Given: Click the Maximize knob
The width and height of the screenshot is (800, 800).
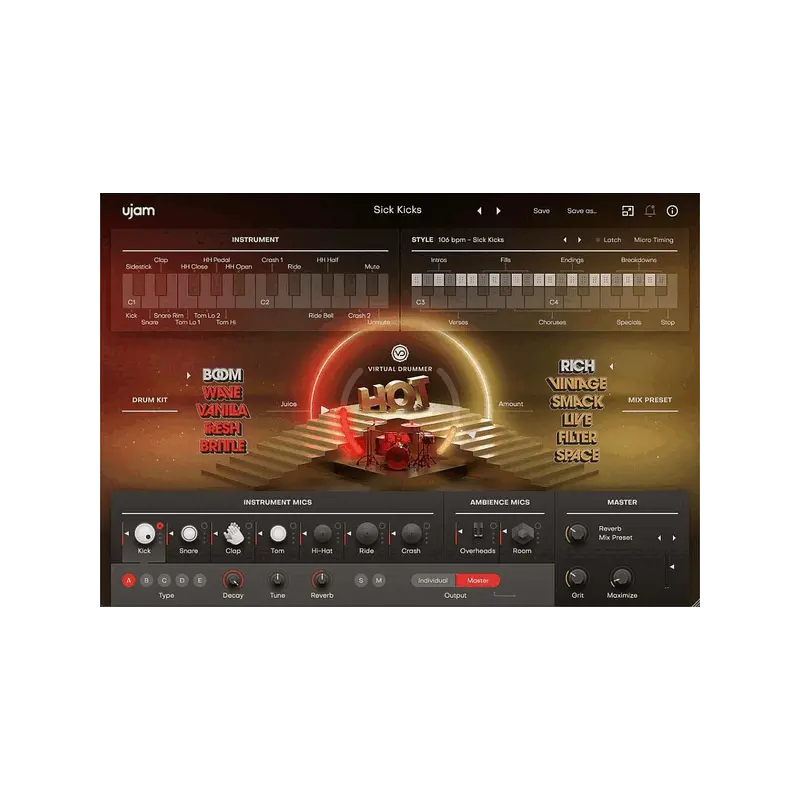Looking at the screenshot, I should click(x=621, y=579).
